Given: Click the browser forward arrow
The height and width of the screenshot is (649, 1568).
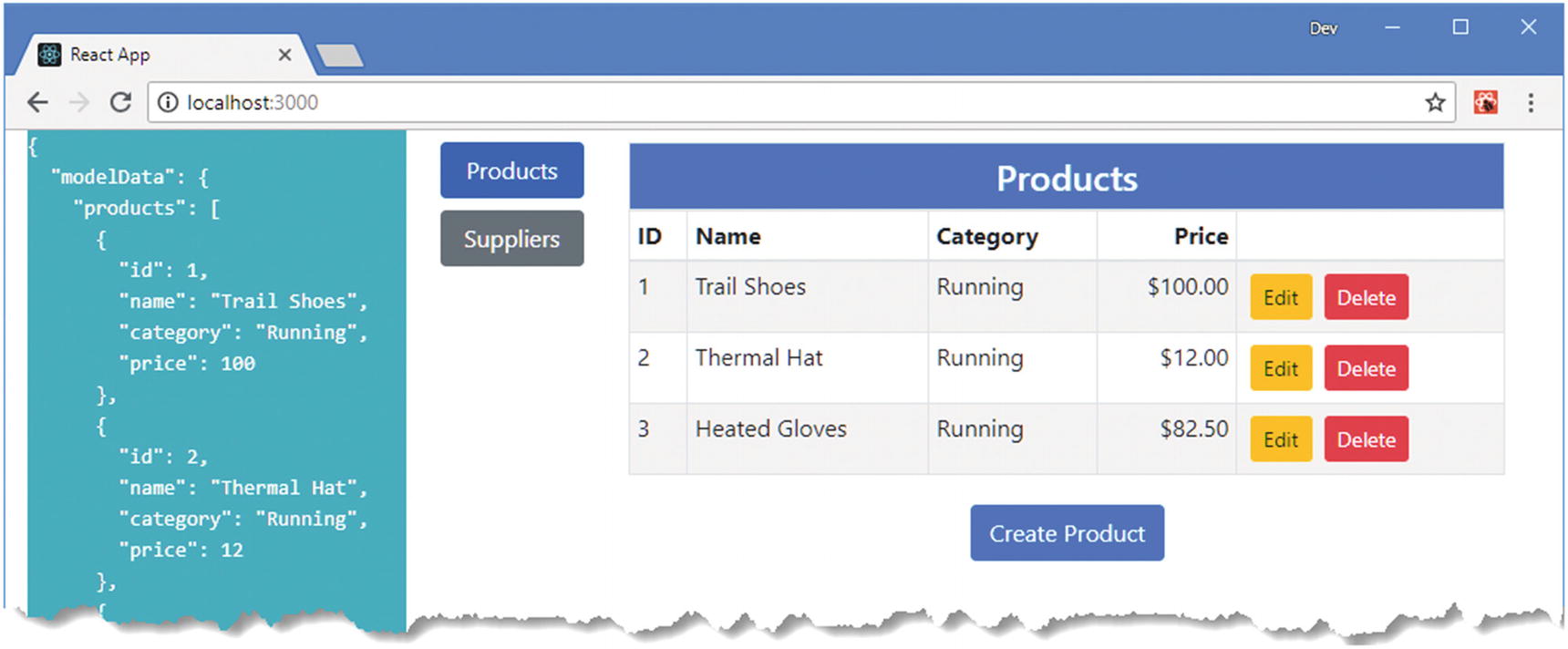Looking at the screenshot, I should 79,102.
